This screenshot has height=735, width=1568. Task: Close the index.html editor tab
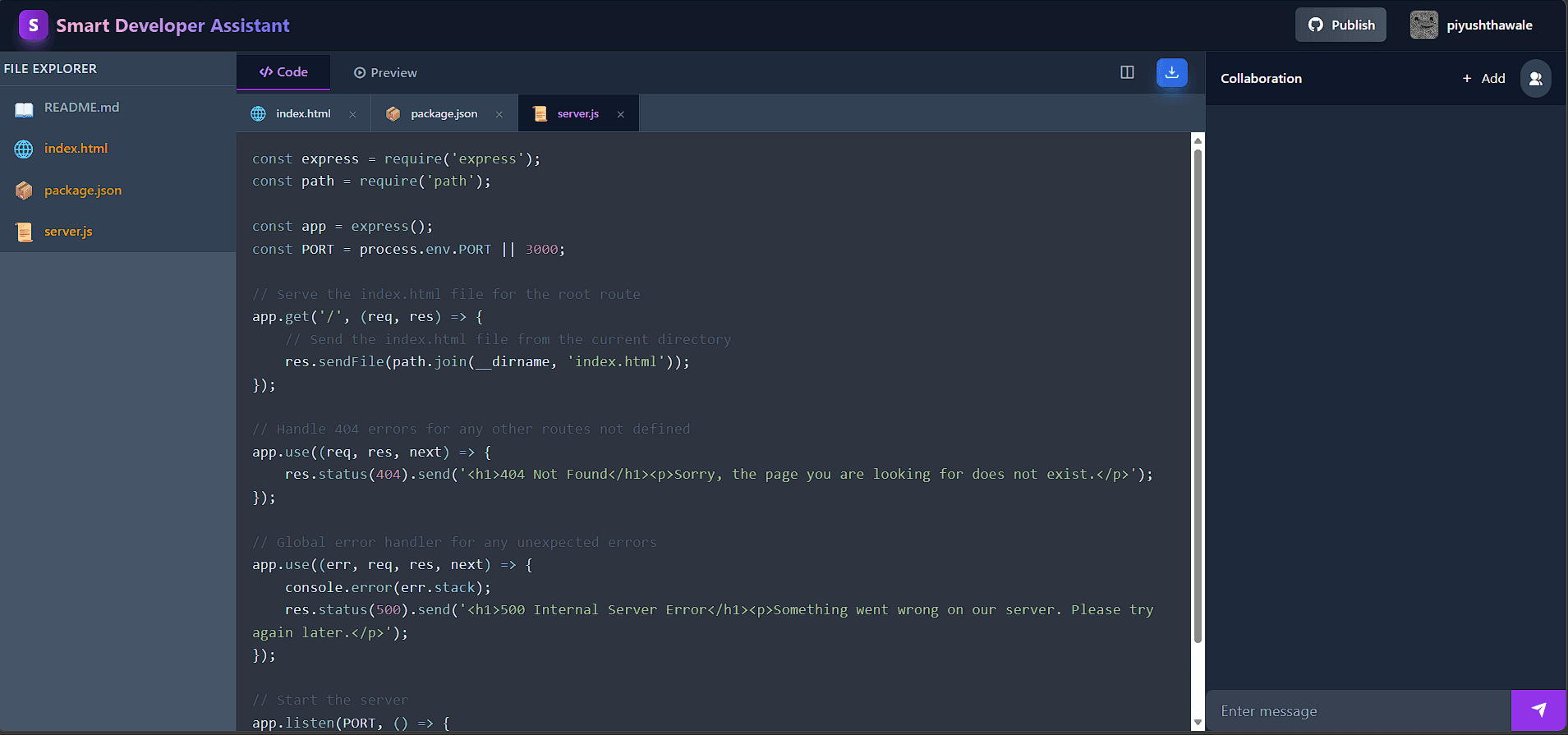pos(352,114)
